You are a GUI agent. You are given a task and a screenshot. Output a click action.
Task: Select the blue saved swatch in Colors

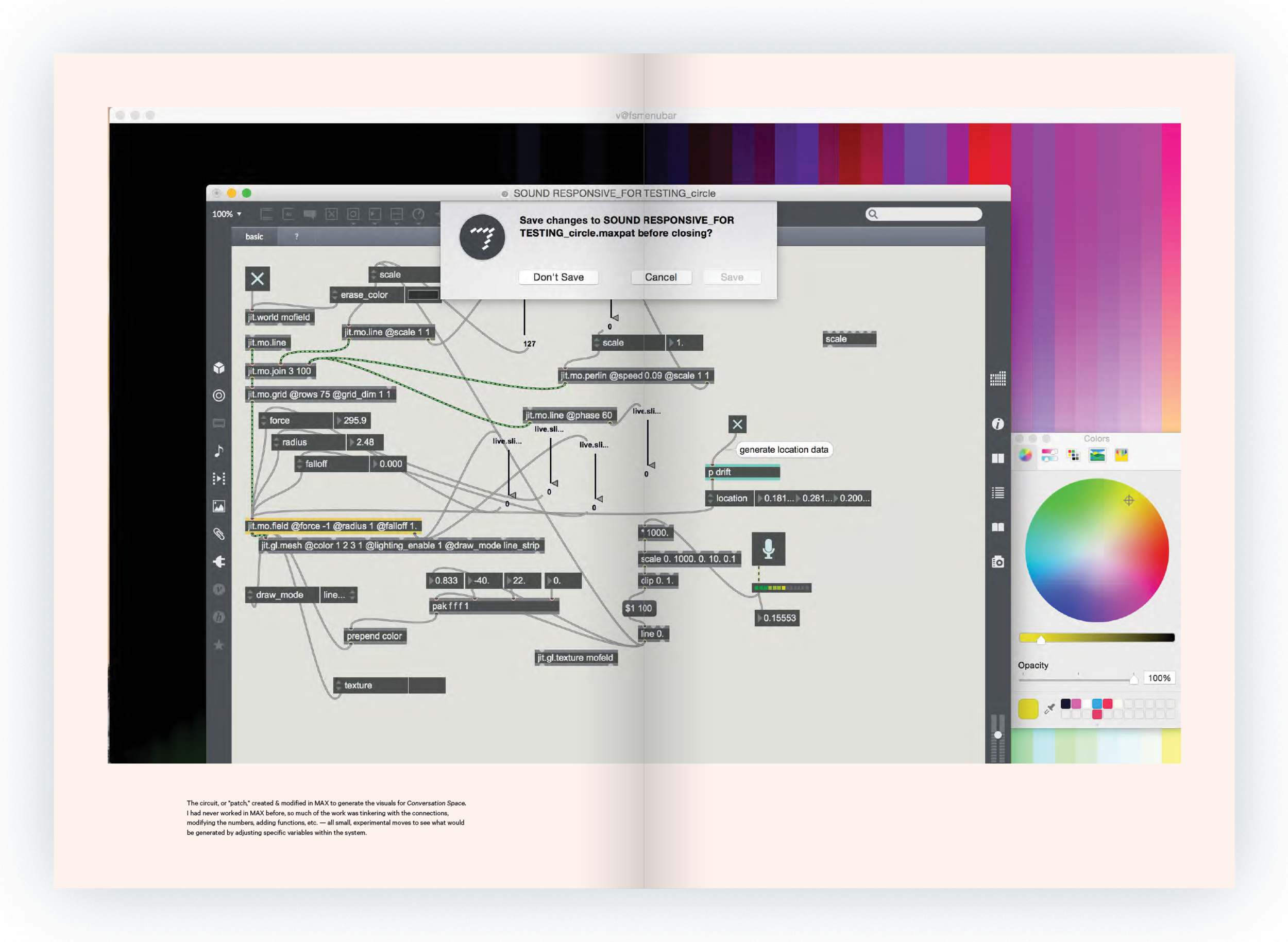1097,704
